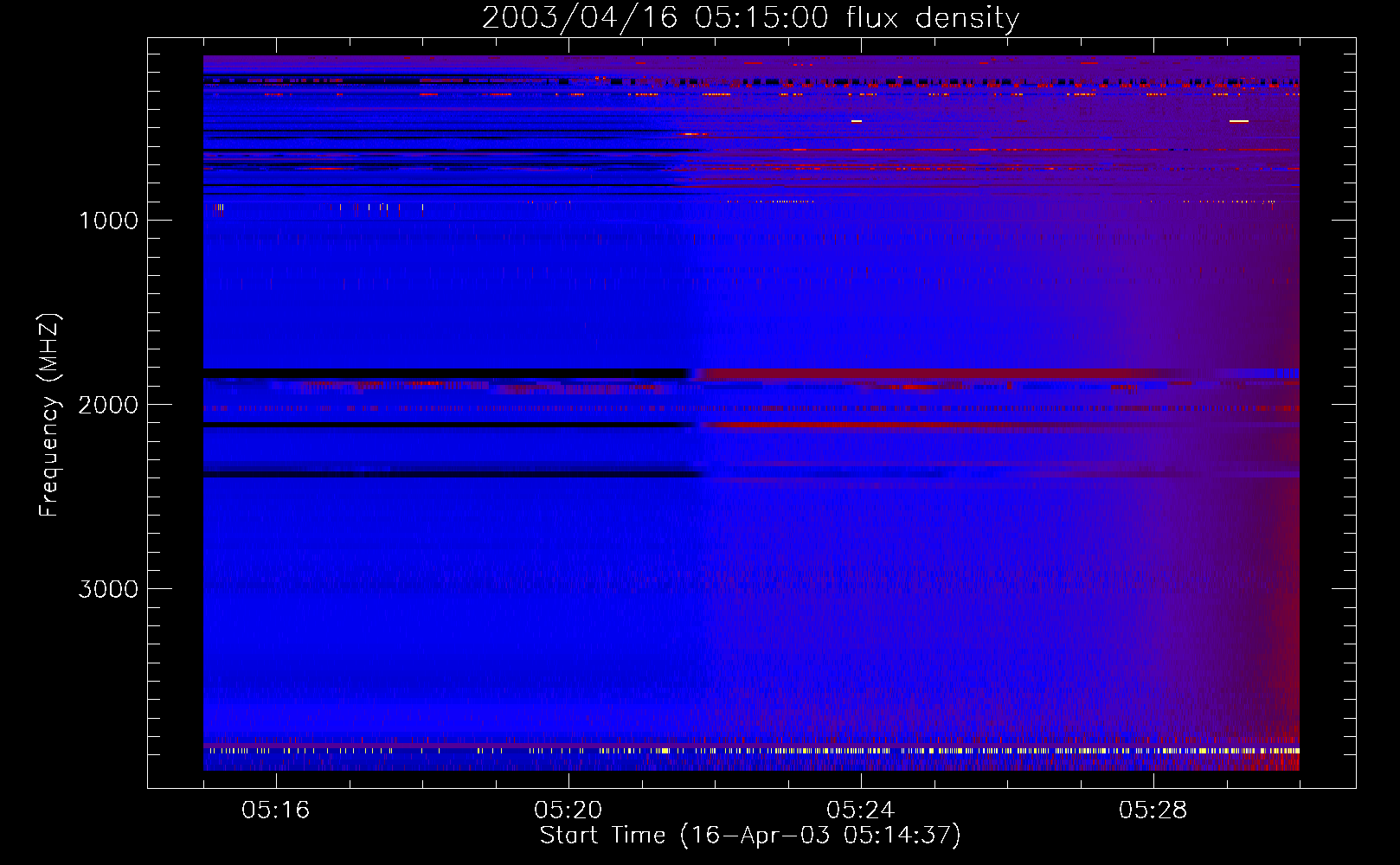Click the 'Frequency (MHZ)' axis label

[49, 415]
